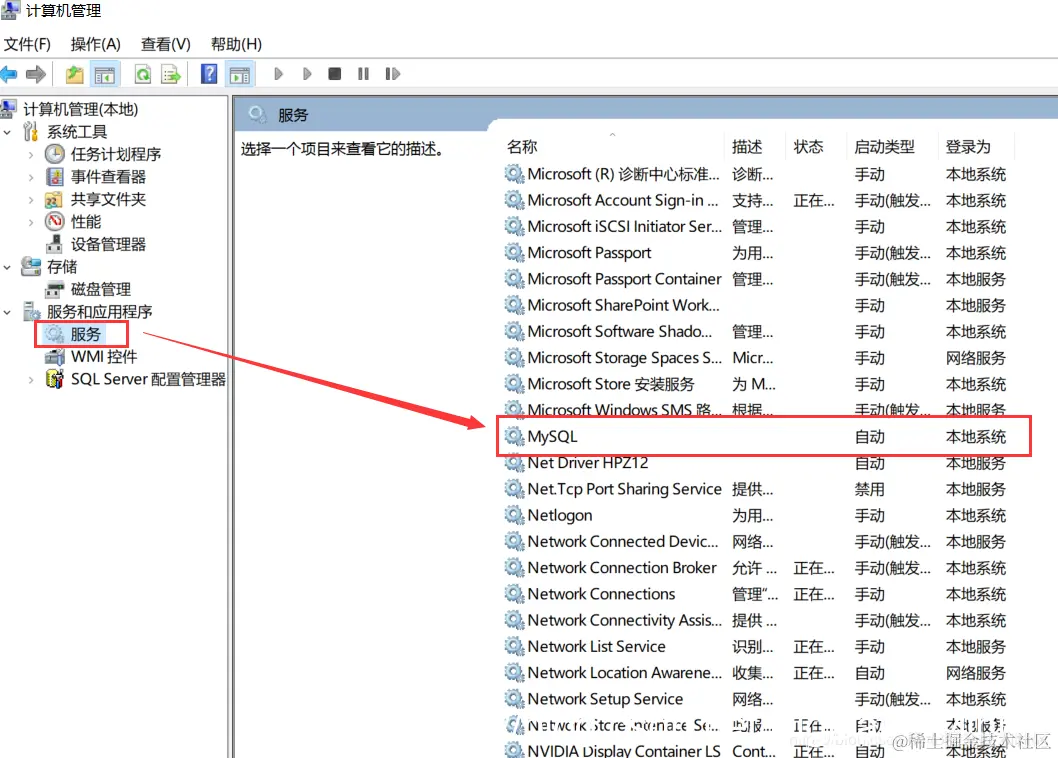Click the Up one level folder icon
The width and height of the screenshot is (1058, 758).
pos(74,74)
